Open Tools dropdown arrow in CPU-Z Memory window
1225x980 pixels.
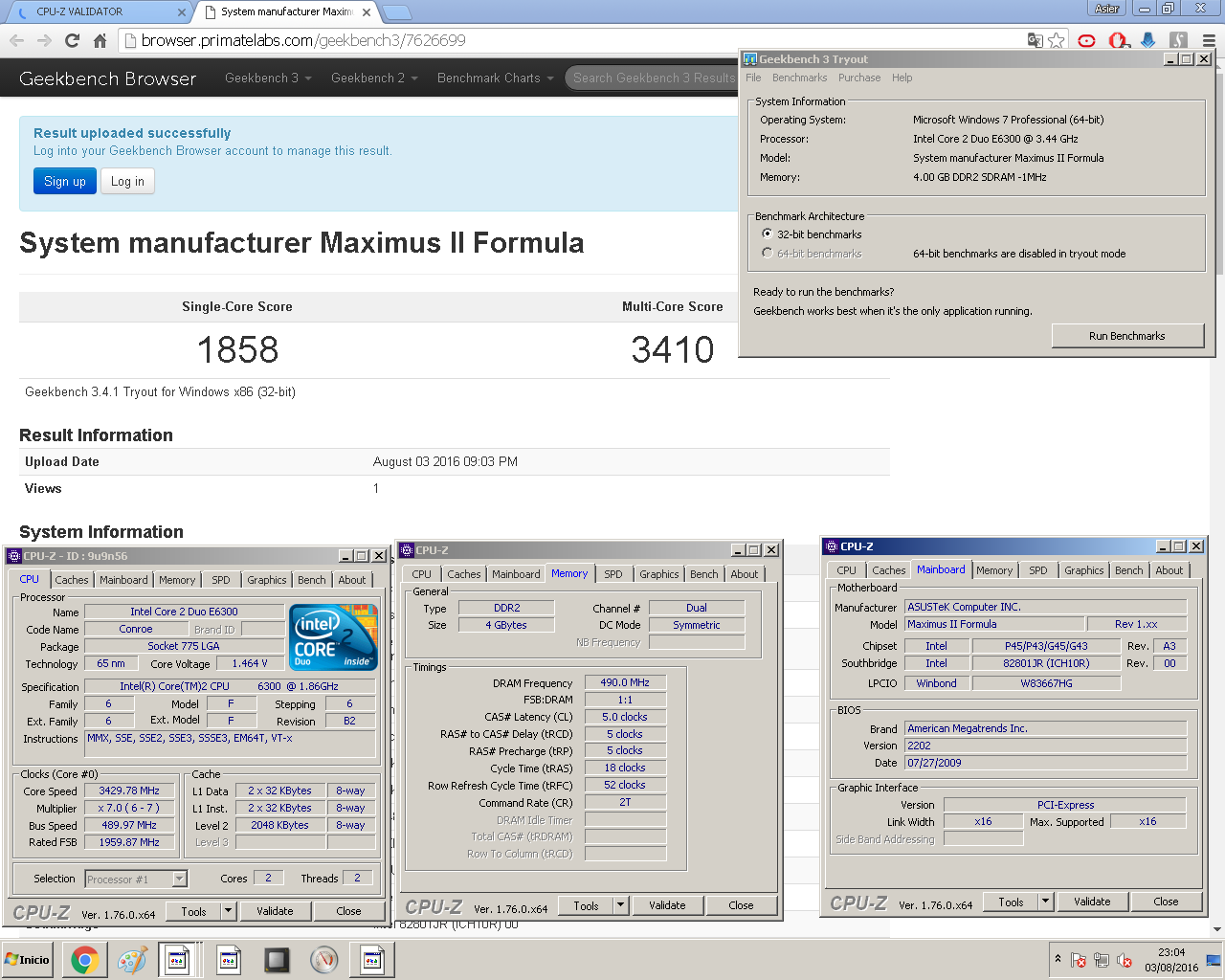point(621,905)
